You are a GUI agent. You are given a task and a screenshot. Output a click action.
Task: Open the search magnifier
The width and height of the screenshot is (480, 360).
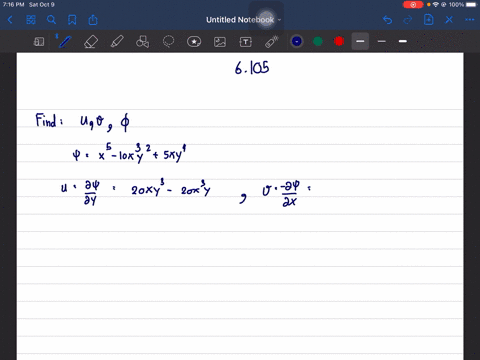(x=51, y=20)
